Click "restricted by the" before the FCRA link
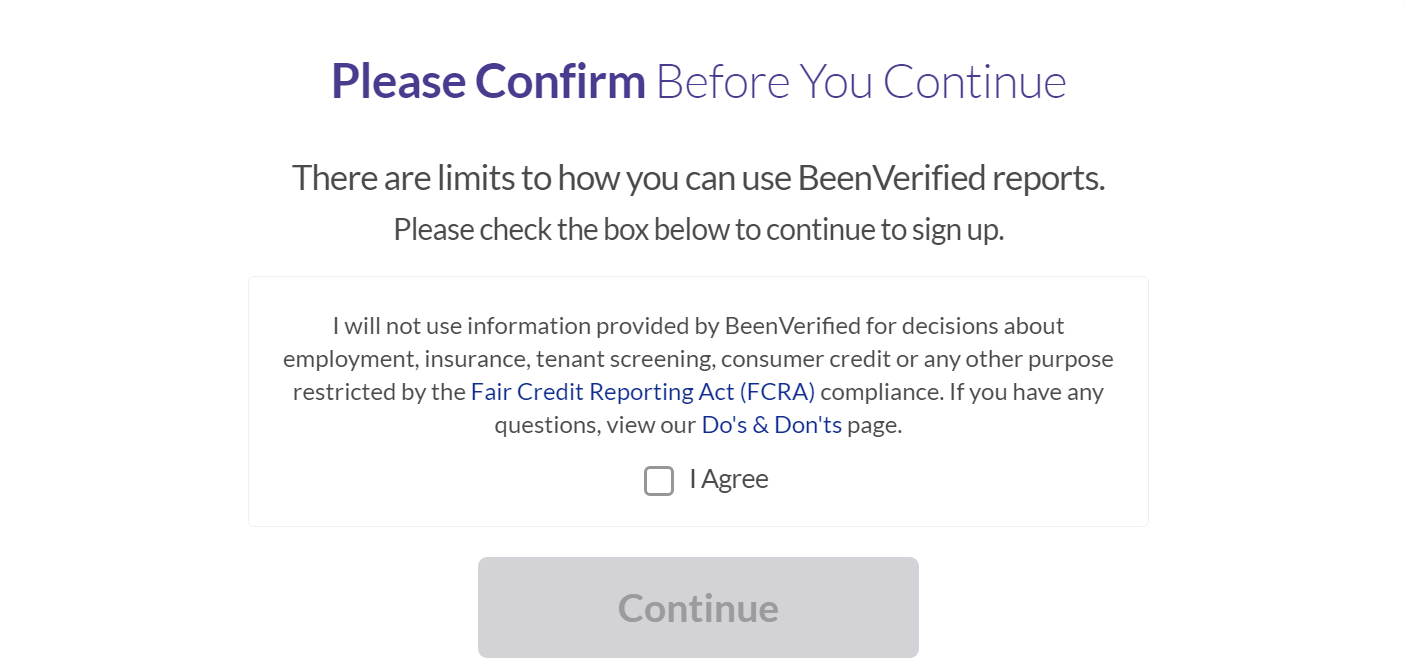Screen dimensions: 1405x672 click(379, 392)
